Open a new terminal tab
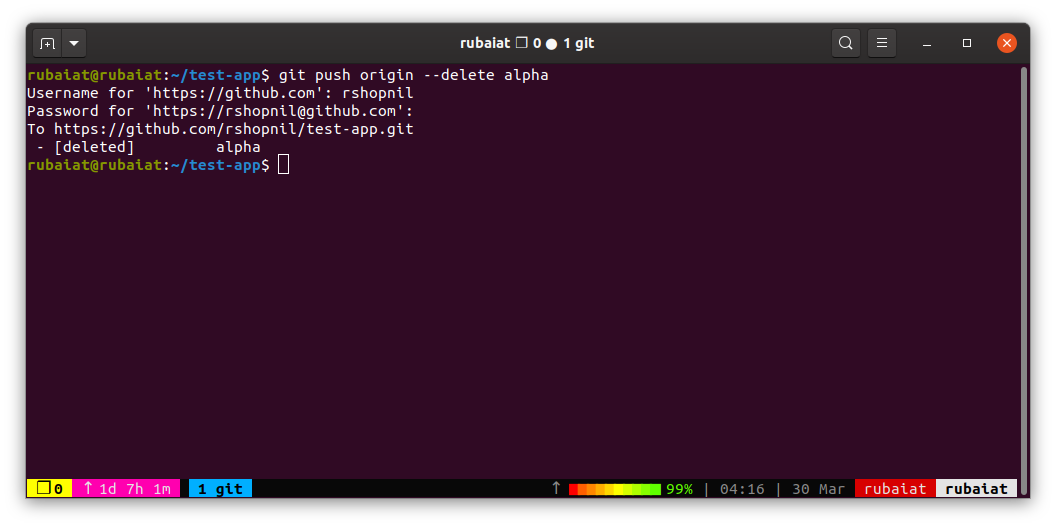The image size is (1056, 527). point(47,44)
